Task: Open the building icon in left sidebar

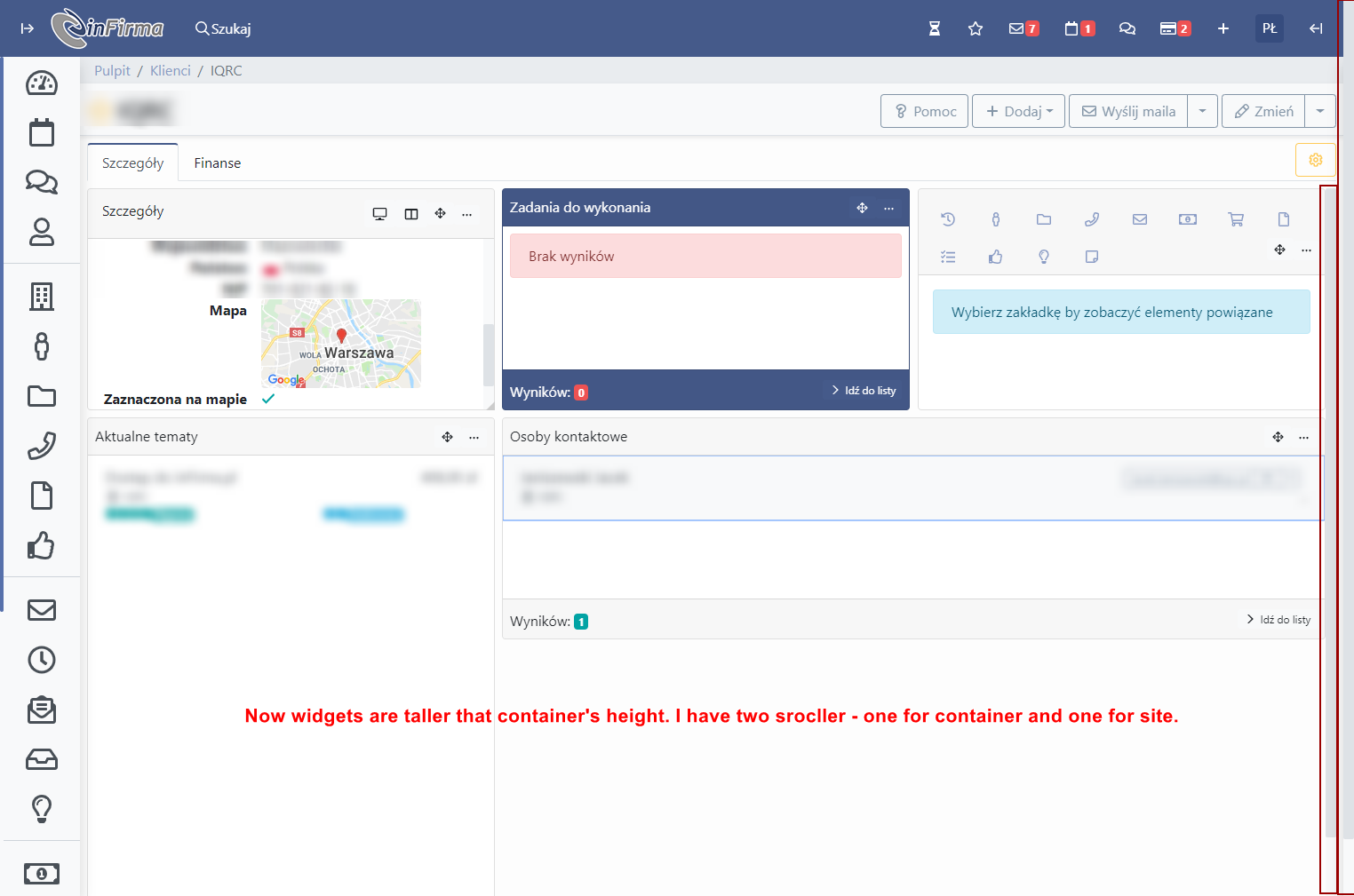Action: 42,296
